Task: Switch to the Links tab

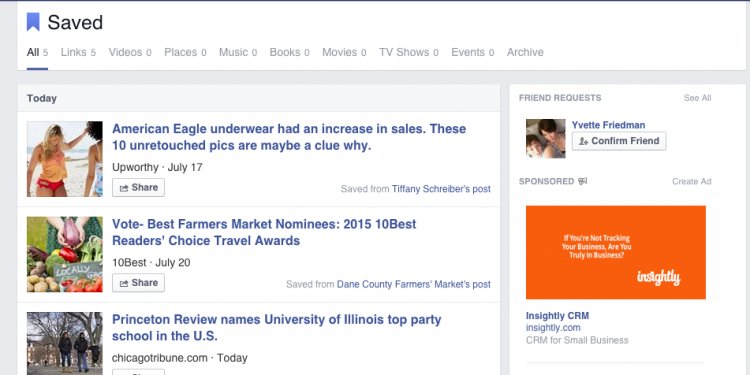Action: [78, 52]
